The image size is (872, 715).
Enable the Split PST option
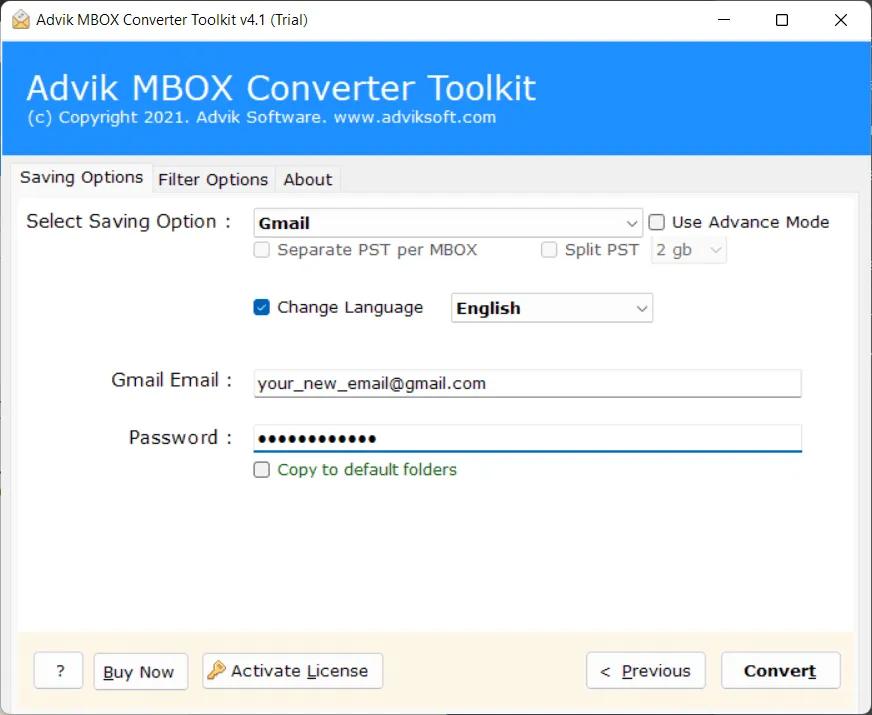tap(549, 250)
